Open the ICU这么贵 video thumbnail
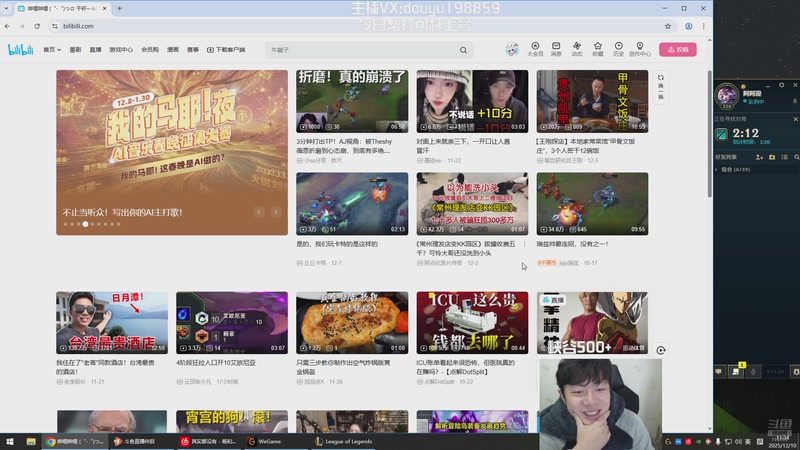The width and height of the screenshot is (800, 450). pos(472,322)
